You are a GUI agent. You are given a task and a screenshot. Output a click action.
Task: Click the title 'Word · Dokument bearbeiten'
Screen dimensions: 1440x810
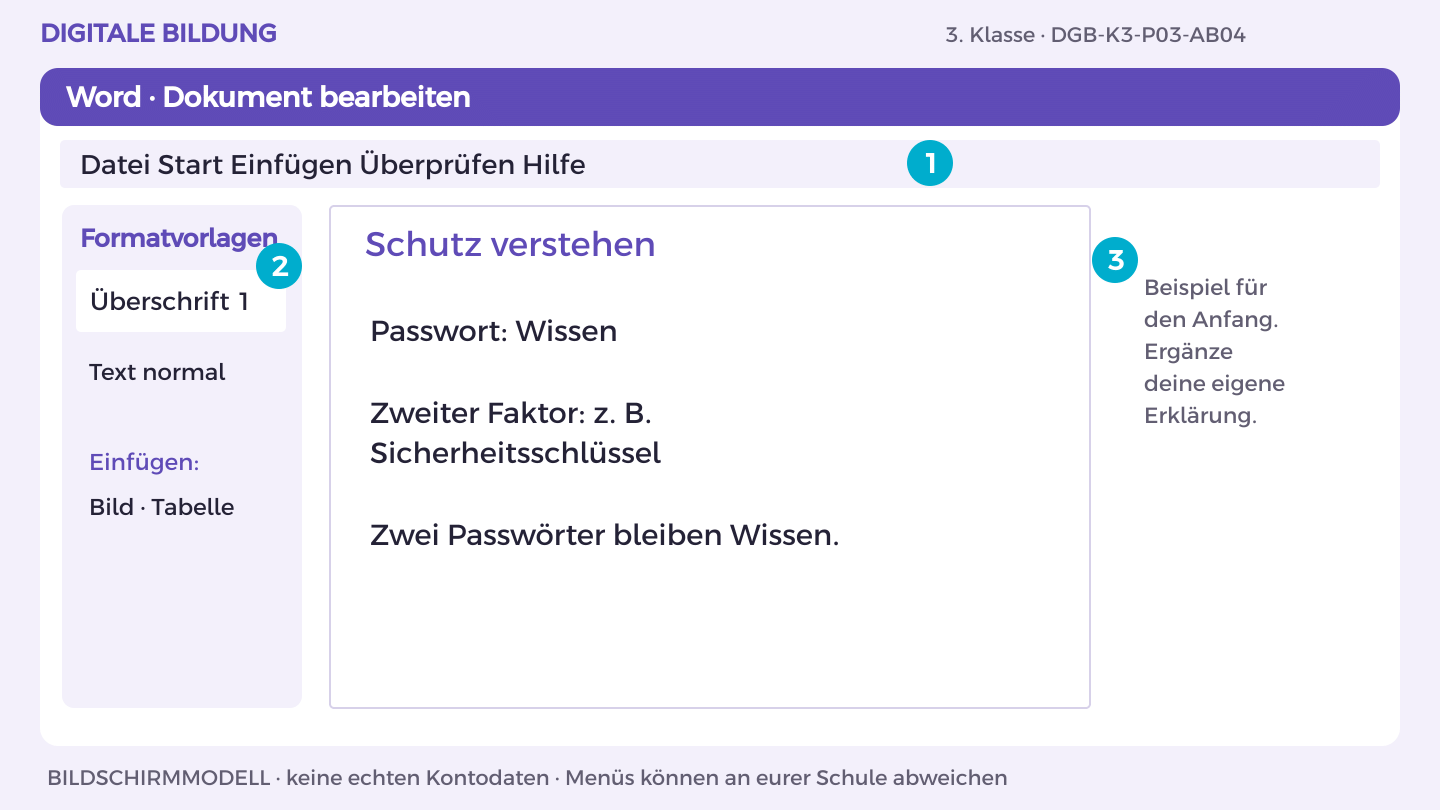[268, 97]
